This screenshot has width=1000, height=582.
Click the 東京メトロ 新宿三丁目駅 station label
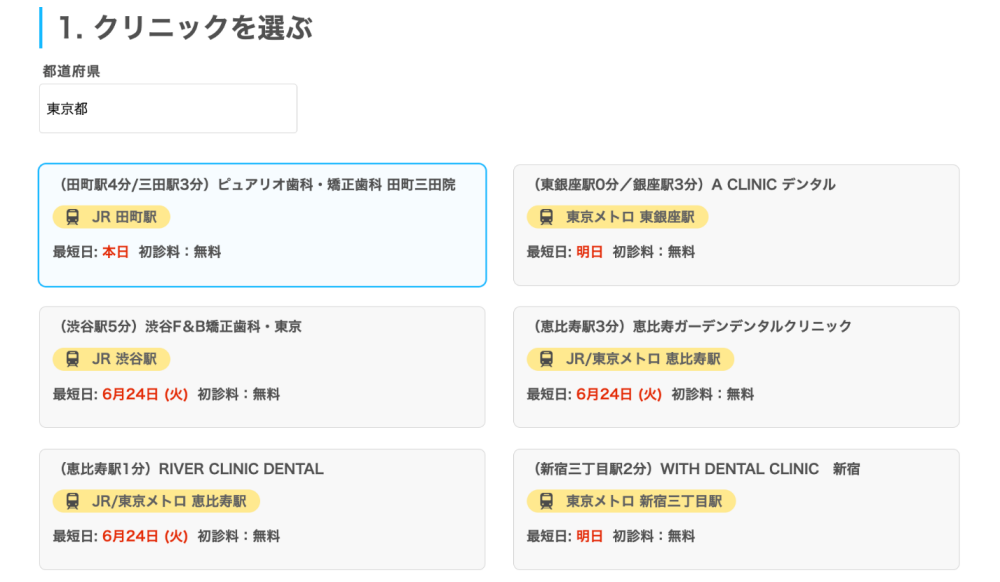644,501
